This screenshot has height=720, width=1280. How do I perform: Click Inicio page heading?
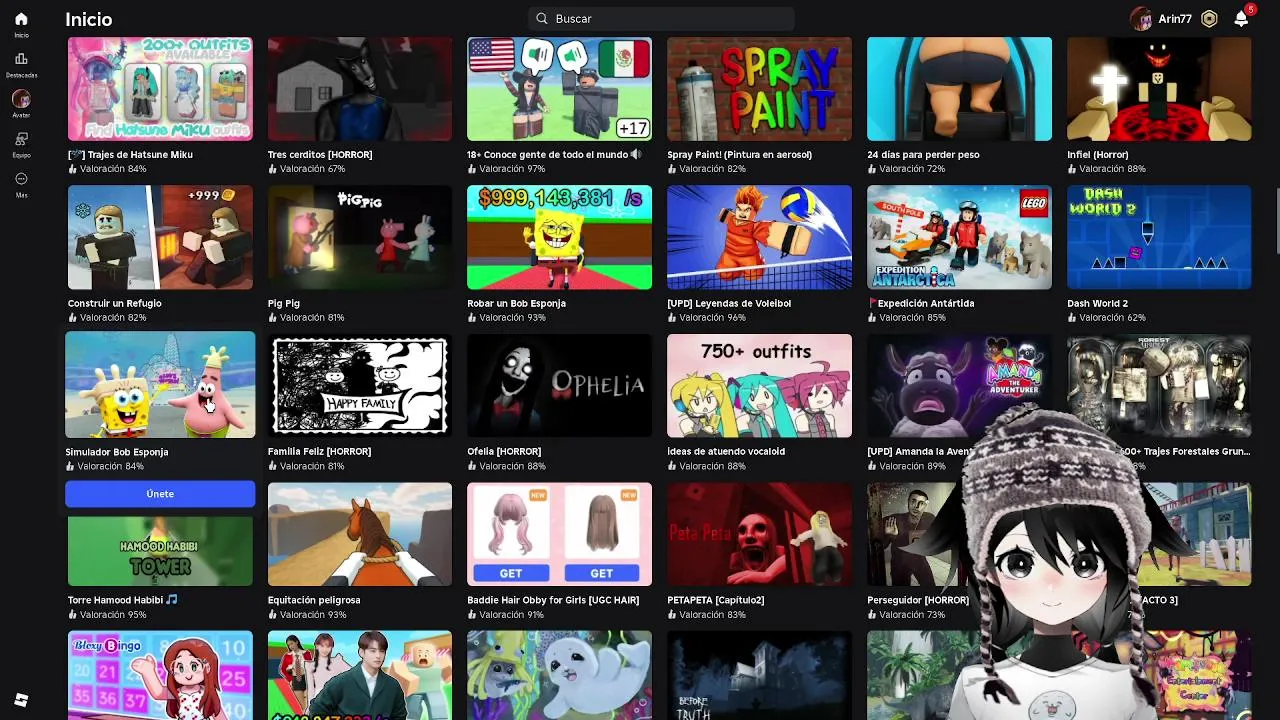[x=89, y=19]
